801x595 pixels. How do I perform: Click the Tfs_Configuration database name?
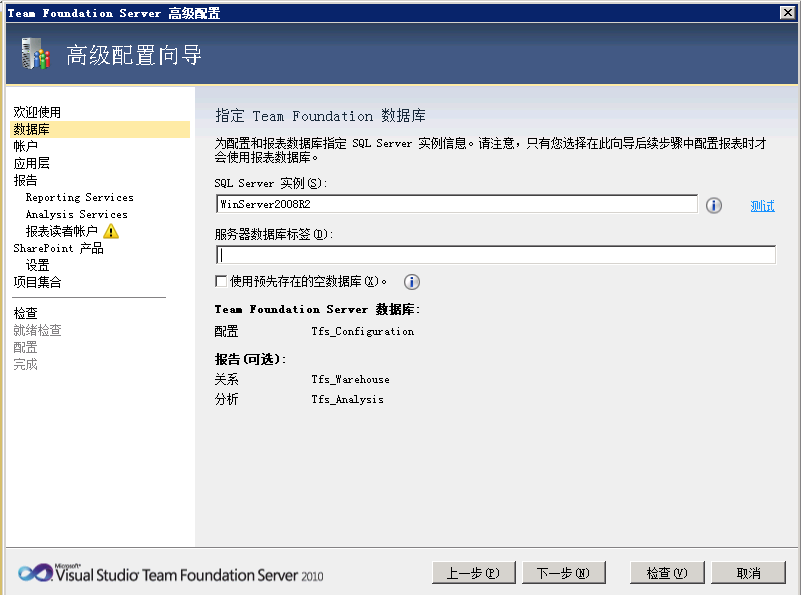tap(363, 331)
